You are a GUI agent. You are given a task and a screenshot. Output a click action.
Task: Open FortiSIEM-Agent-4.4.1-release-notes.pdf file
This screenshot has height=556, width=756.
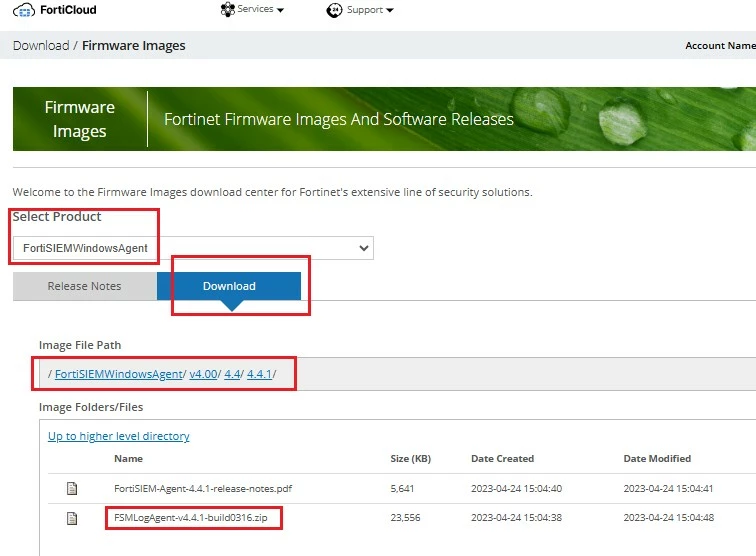click(203, 488)
